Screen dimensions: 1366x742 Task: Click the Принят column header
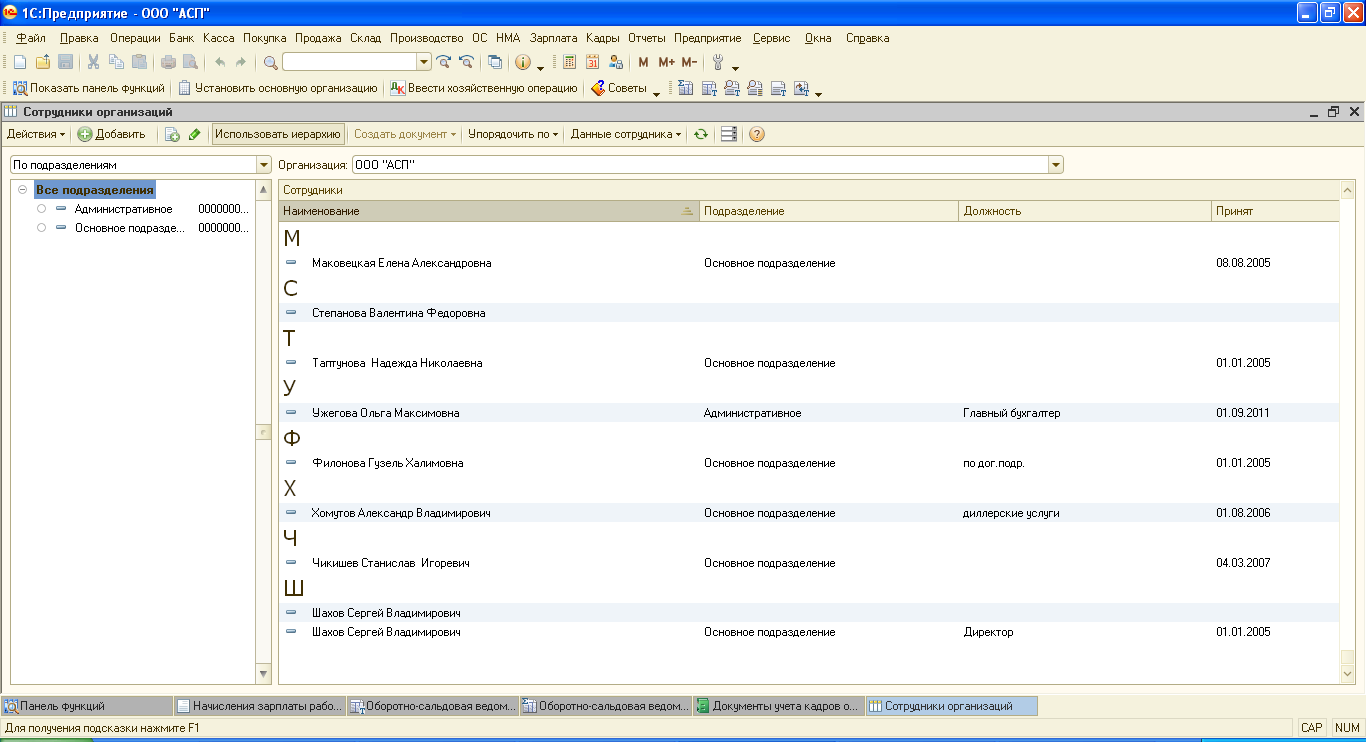[x=1275, y=211]
